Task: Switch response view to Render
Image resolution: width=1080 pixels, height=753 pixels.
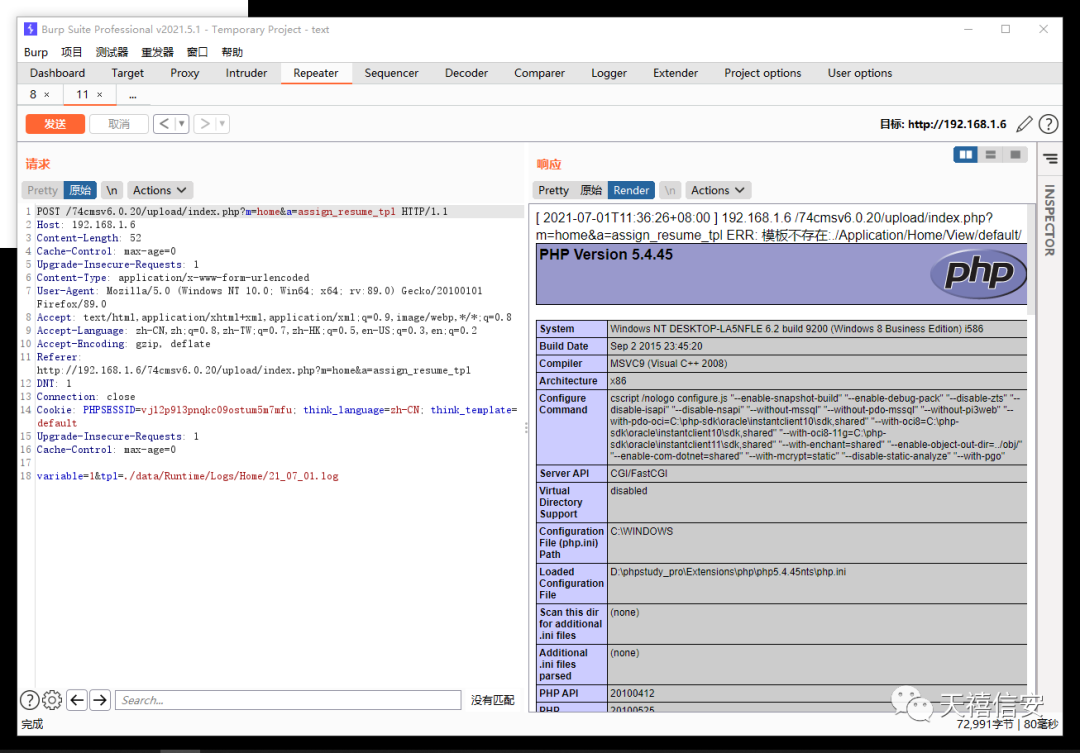Action: pos(631,190)
